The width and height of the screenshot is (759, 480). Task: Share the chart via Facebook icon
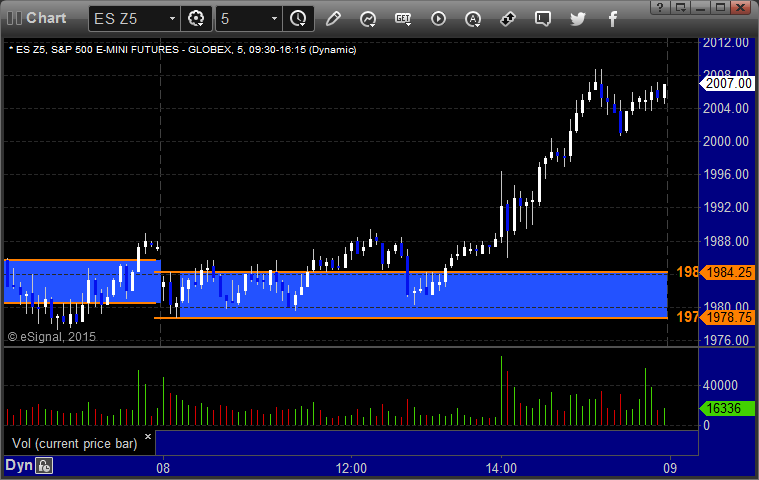click(612, 19)
